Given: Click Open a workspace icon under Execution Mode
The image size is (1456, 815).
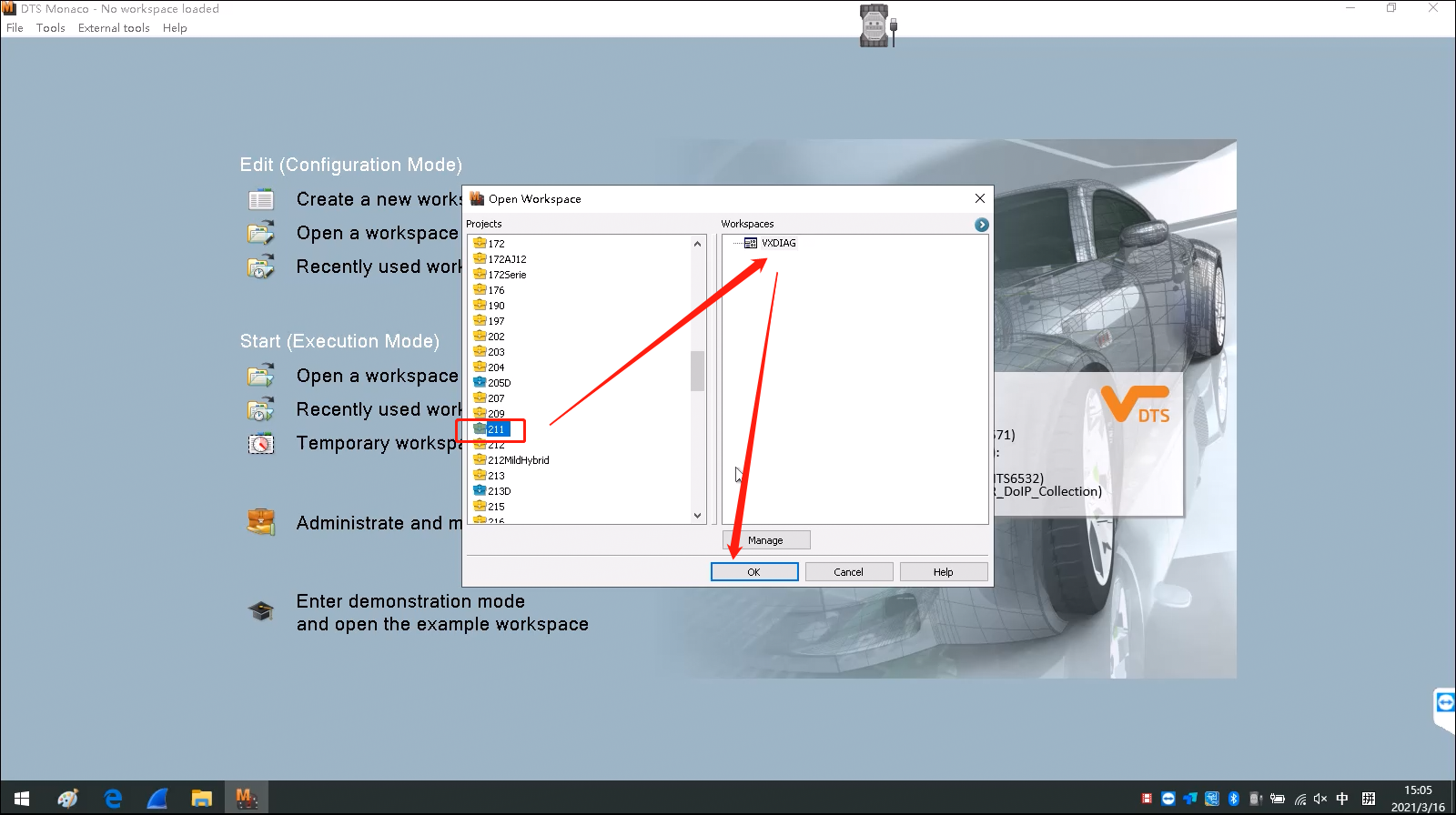Looking at the screenshot, I should coord(261,376).
